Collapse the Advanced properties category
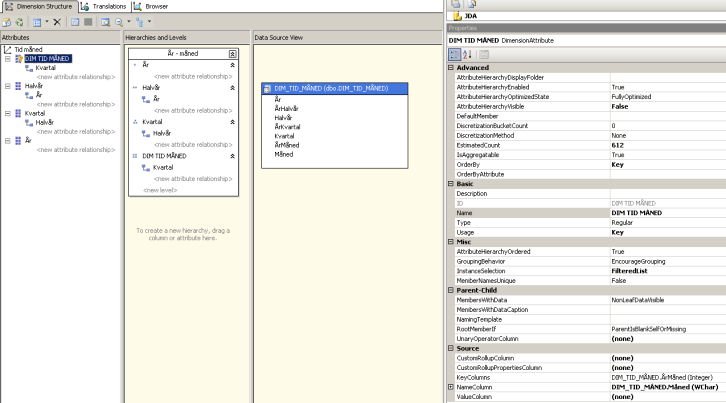Screen dimensions: 726x403 [451, 68]
